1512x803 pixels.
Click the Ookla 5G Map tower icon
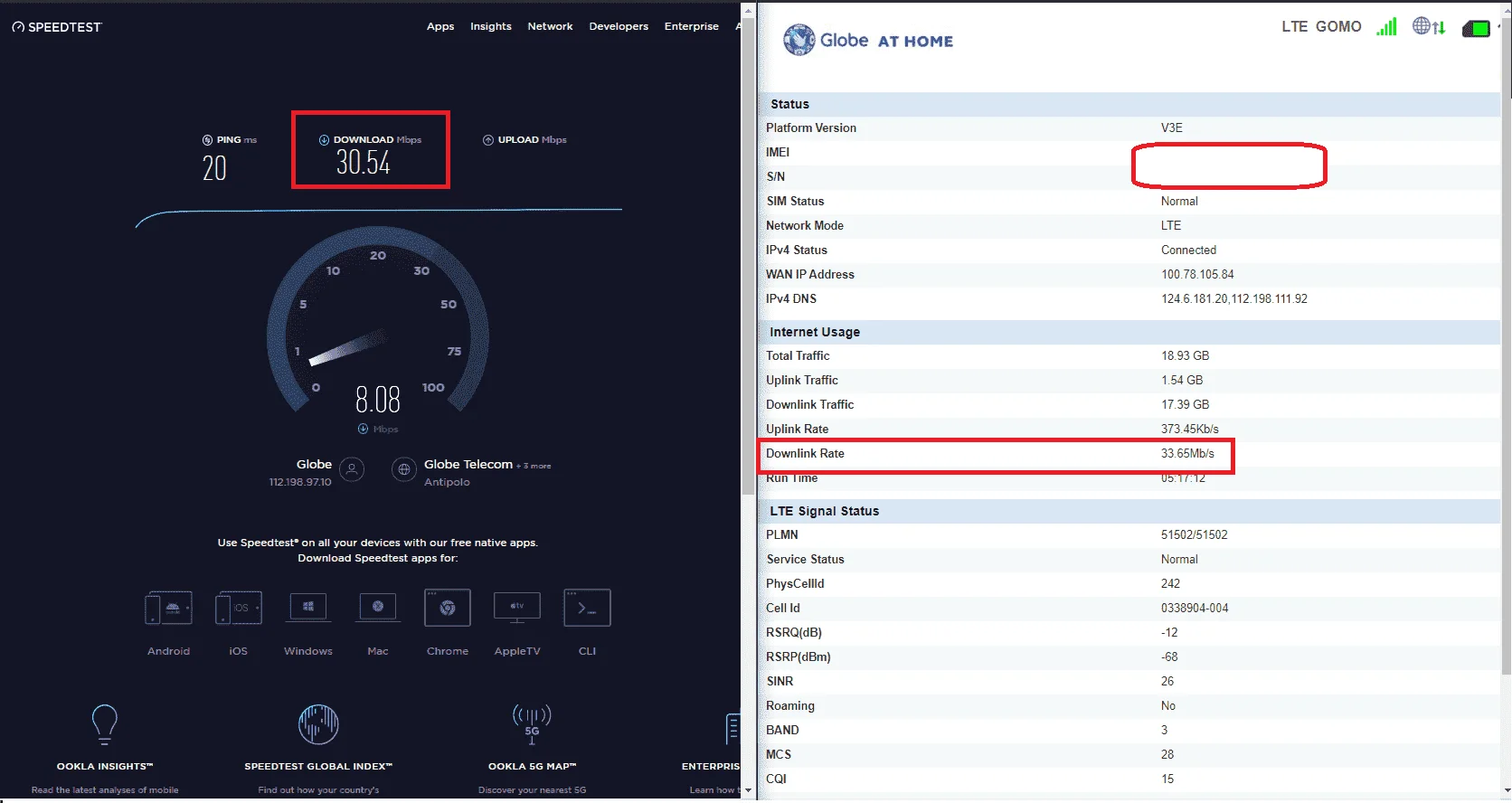(532, 724)
